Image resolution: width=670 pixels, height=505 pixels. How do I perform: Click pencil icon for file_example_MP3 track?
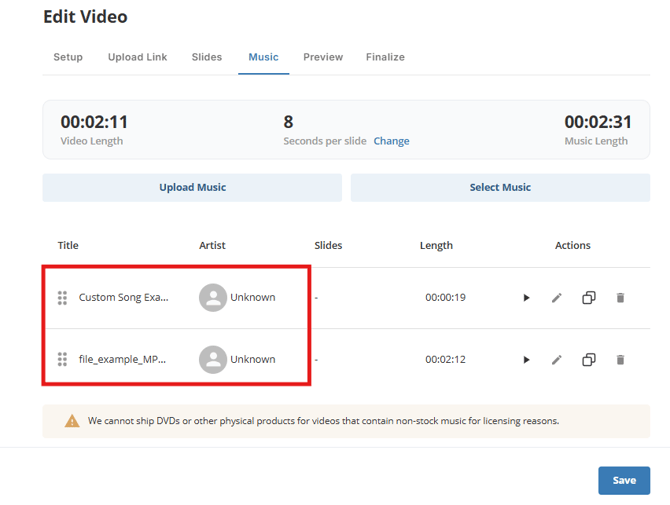(x=557, y=360)
